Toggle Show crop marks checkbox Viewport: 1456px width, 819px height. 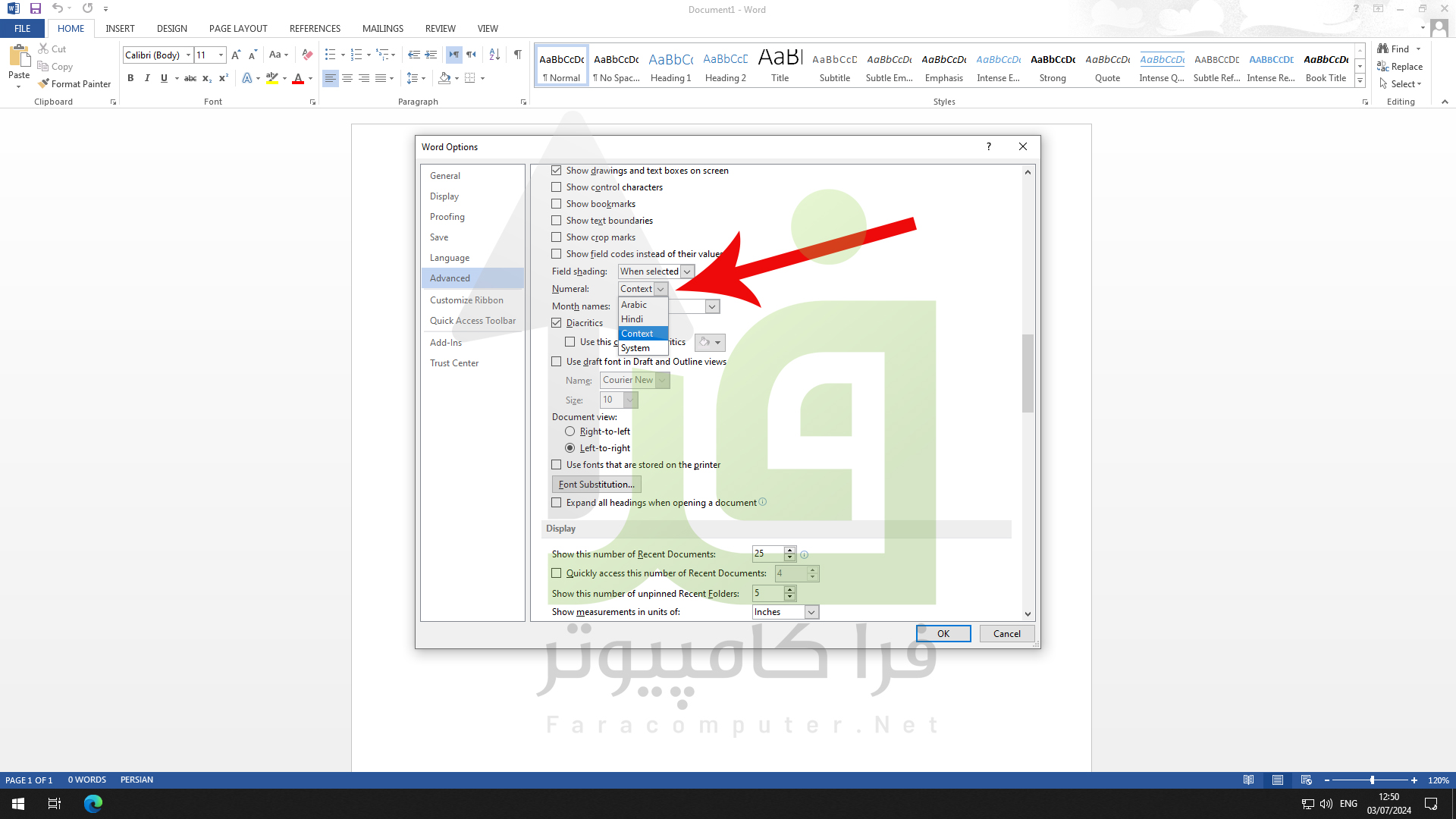[557, 237]
